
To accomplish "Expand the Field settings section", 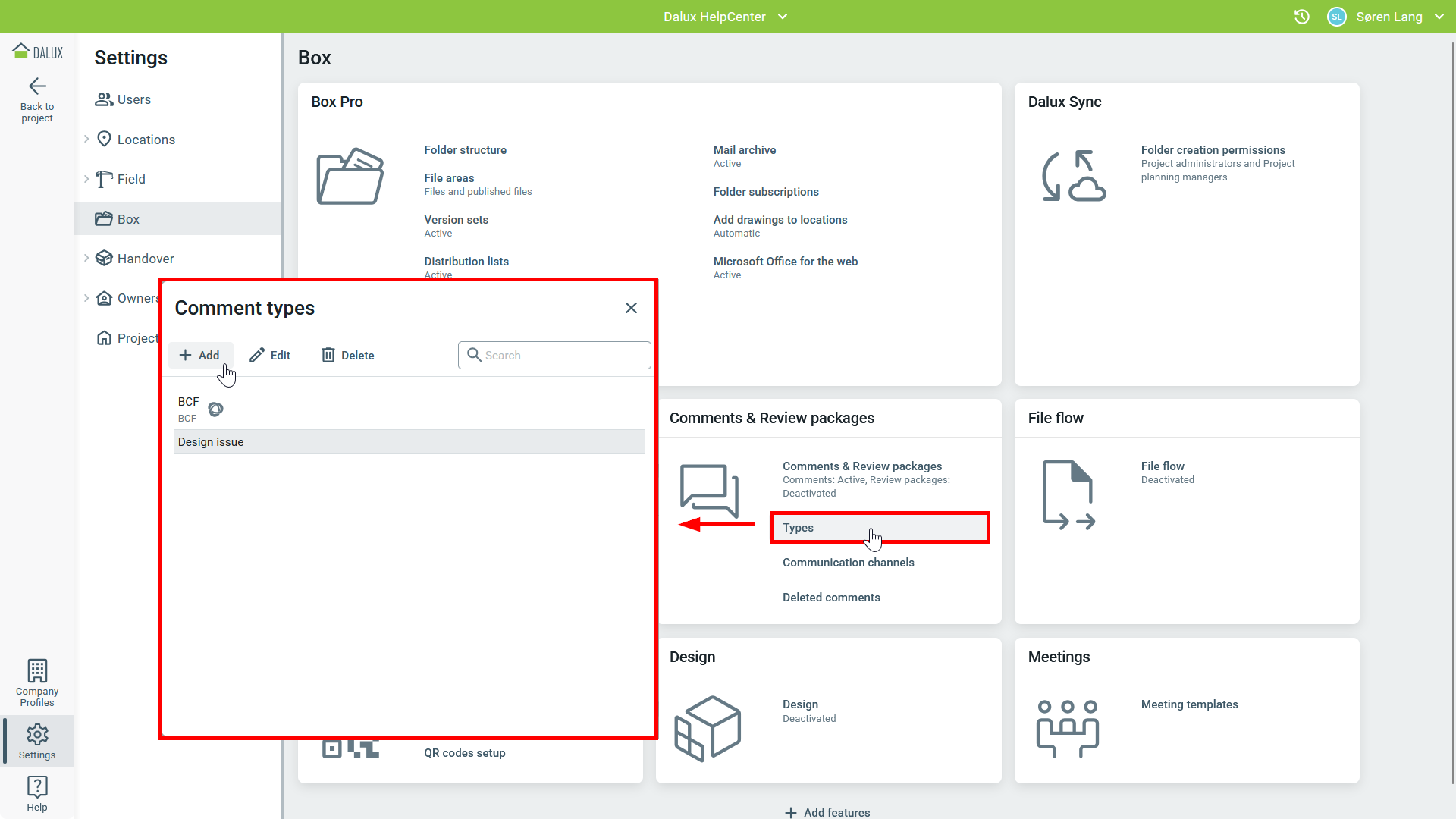I will 86,179.
